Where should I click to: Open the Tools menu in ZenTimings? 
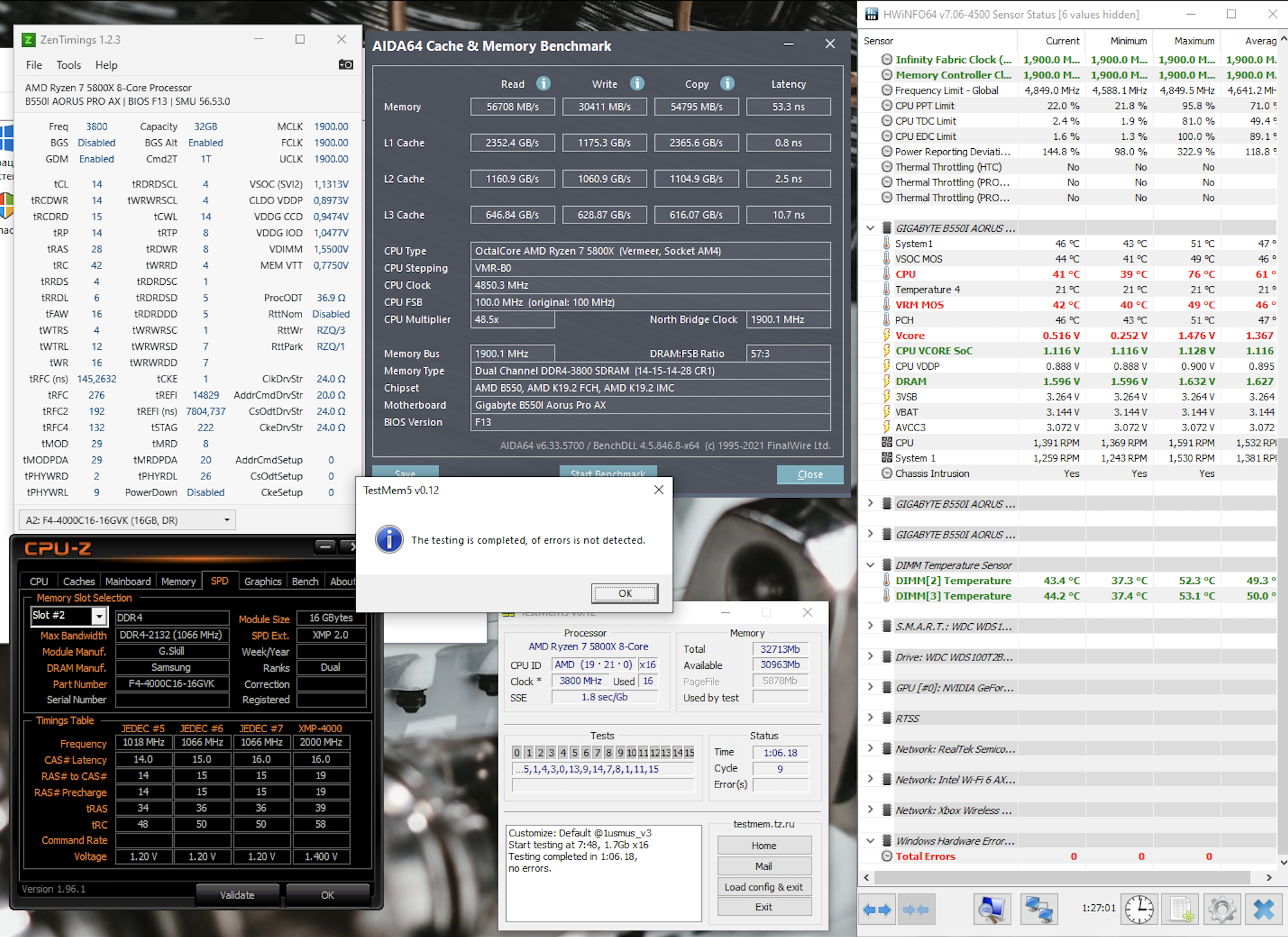click(x=68, y=65)
